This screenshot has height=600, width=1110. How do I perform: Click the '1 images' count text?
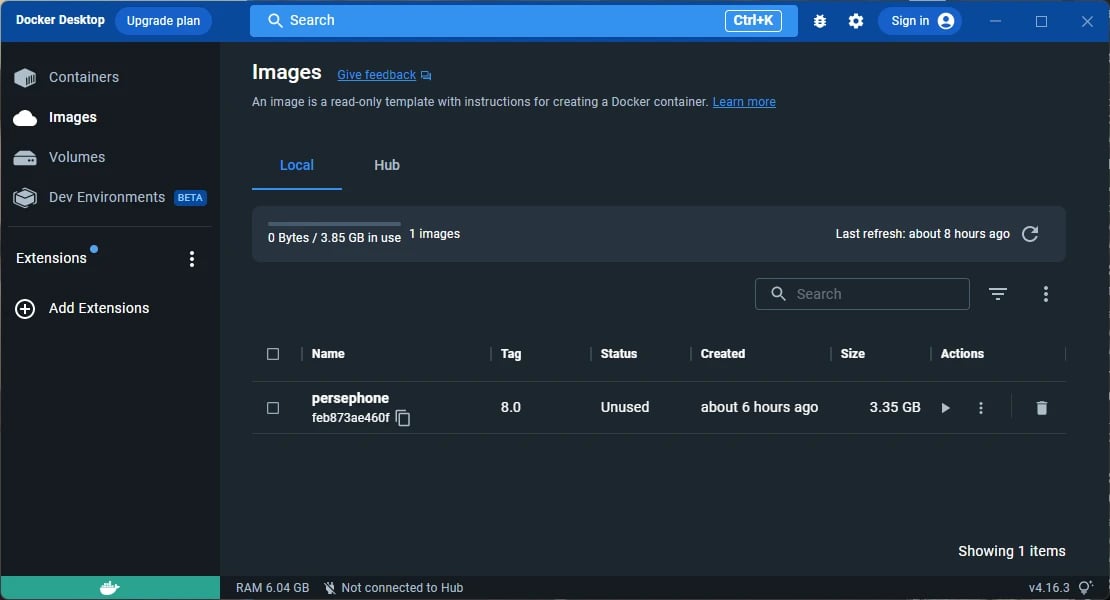[435, 234]
